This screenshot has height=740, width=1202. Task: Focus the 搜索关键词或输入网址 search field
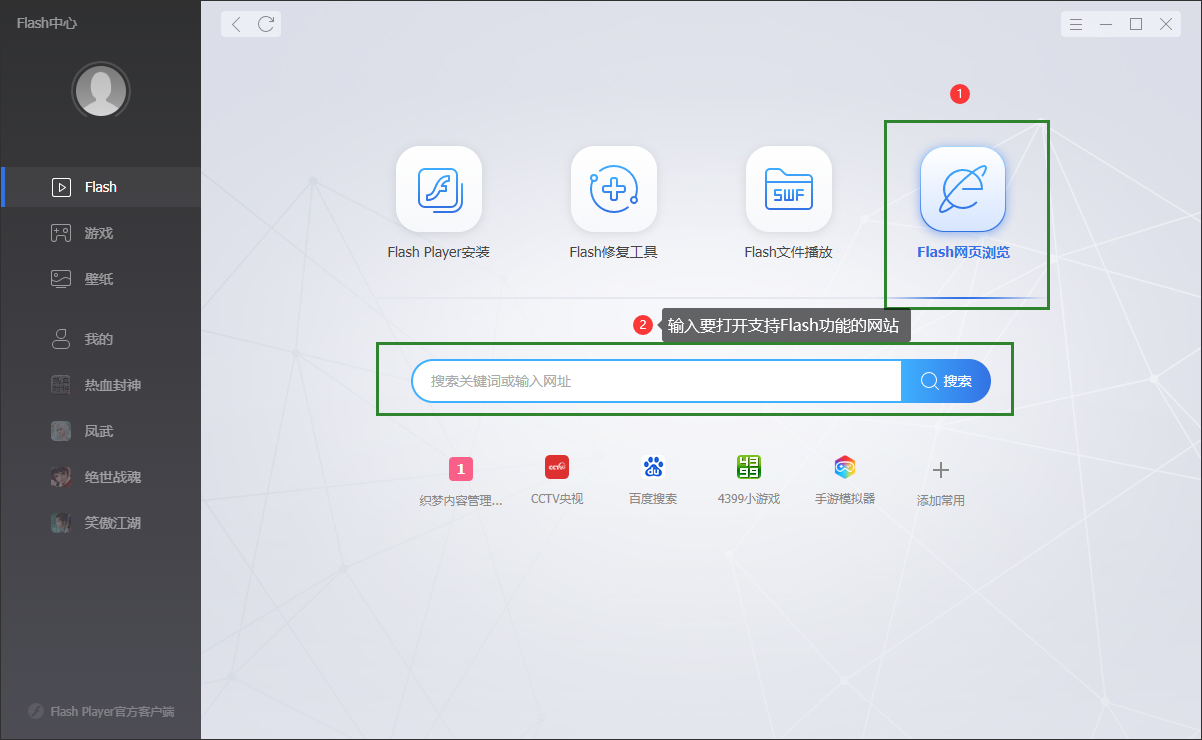(656, 381)
